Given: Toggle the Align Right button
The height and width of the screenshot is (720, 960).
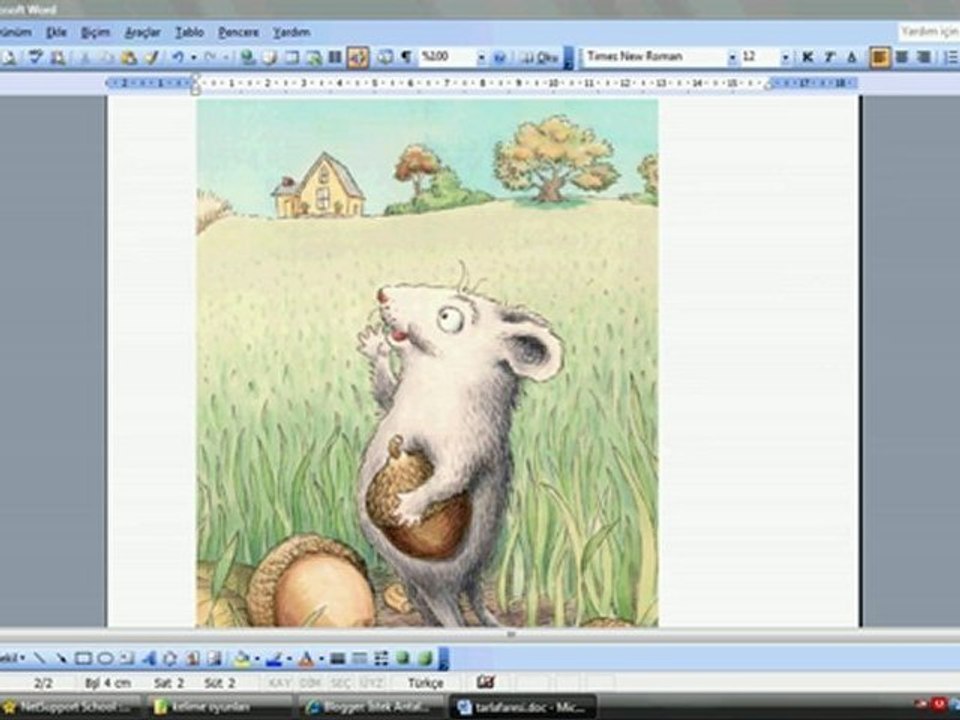Looking at the screenshot, I should point(924,58).
